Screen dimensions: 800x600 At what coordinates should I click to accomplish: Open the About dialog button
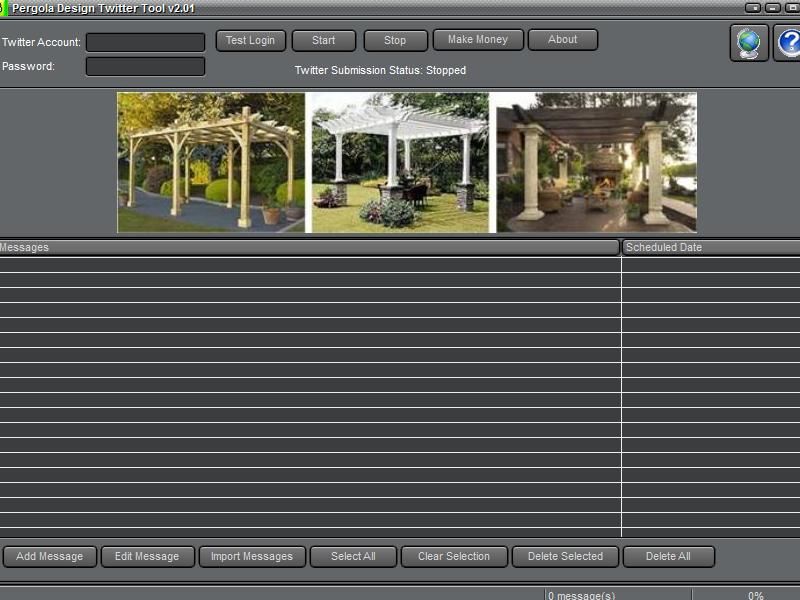(x=563, y=39)
